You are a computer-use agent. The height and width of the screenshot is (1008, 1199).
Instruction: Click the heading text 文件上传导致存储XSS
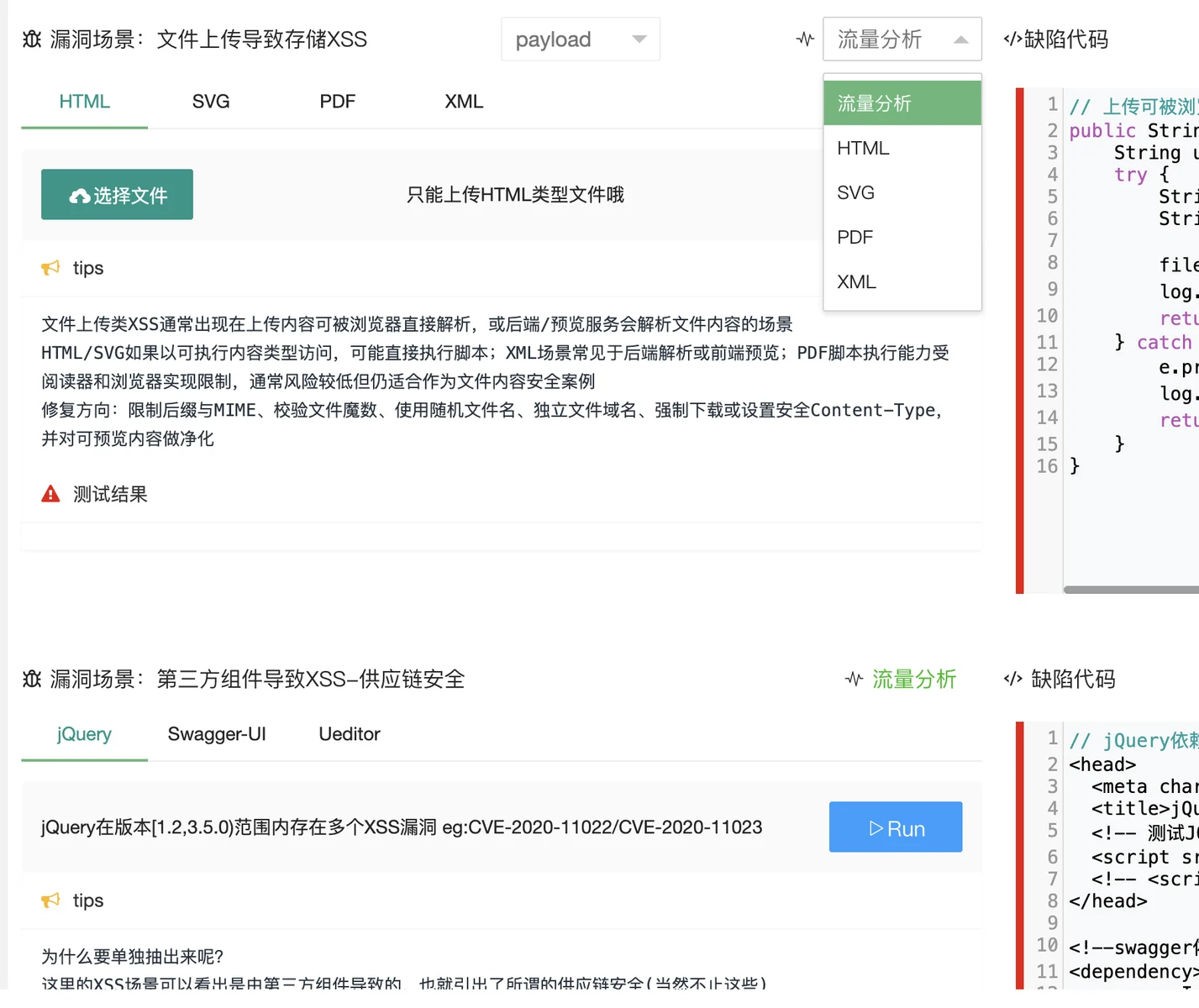[x=262, y=39]
